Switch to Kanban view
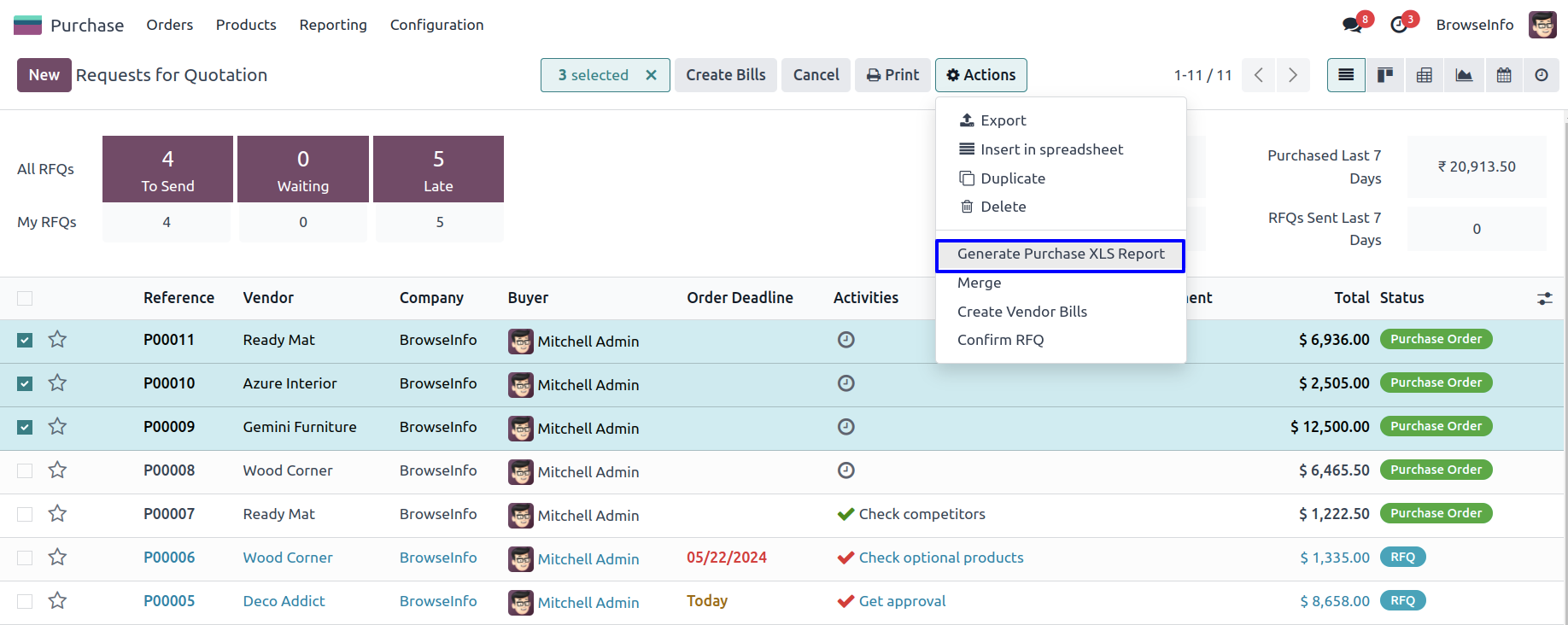Viewport: 1568px width, 625px height. pyautogui.click(x=1385, y=75)
